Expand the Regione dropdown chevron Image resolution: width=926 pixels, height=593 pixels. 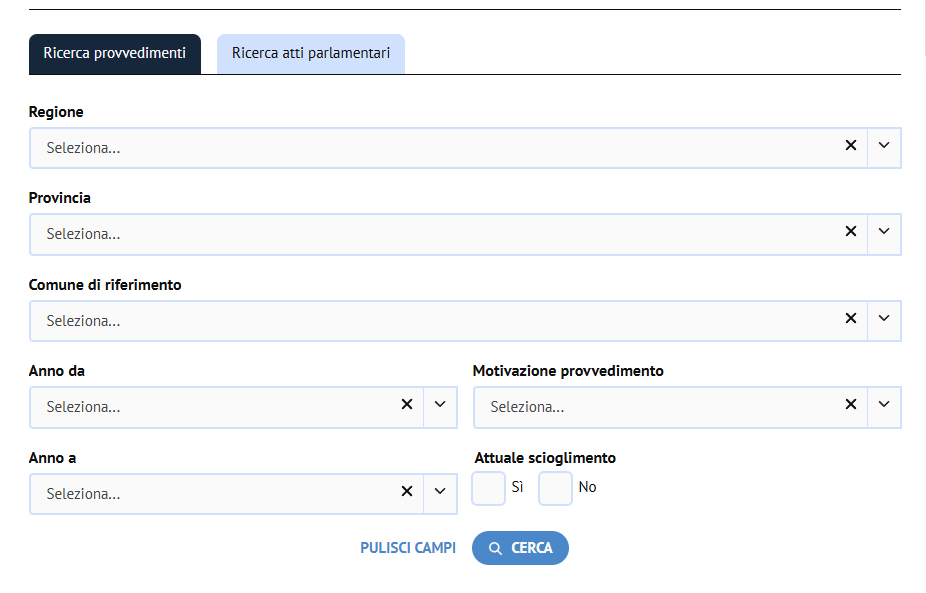tap(884, 145)
